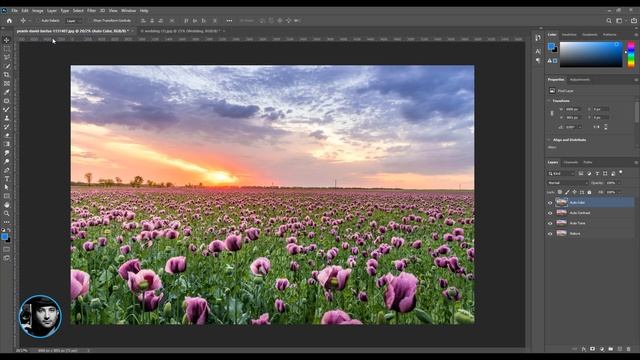Select the Lasso tool
This screenshot has width=640, height=360.
[x=7, y=57]
